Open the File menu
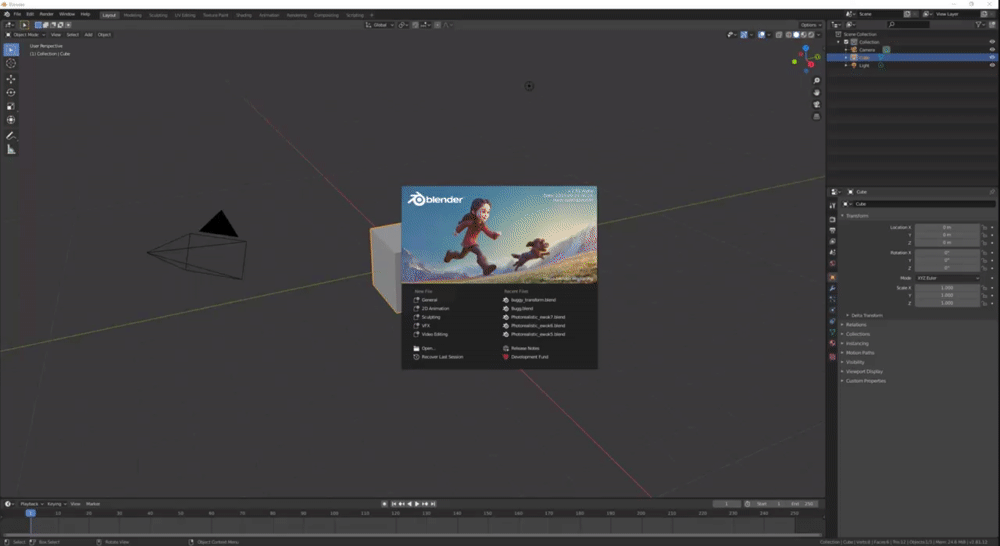 17,14
